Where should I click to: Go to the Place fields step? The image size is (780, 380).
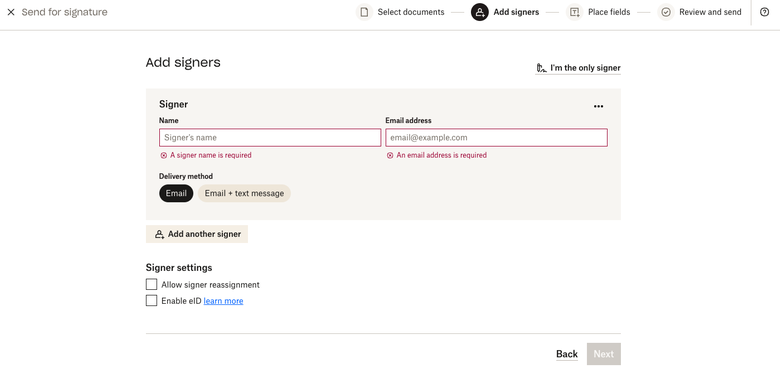609,12
